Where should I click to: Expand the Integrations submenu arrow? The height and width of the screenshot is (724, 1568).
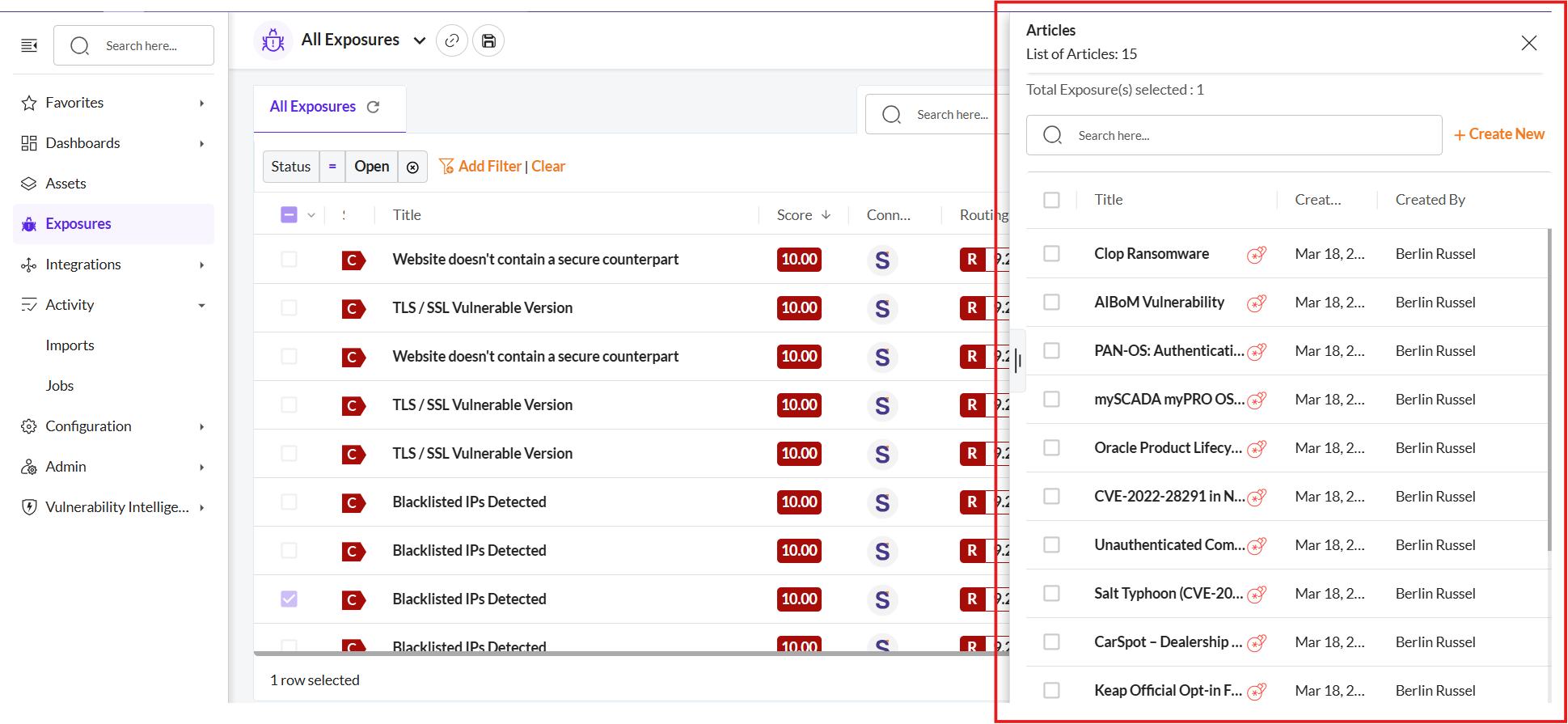201,265
